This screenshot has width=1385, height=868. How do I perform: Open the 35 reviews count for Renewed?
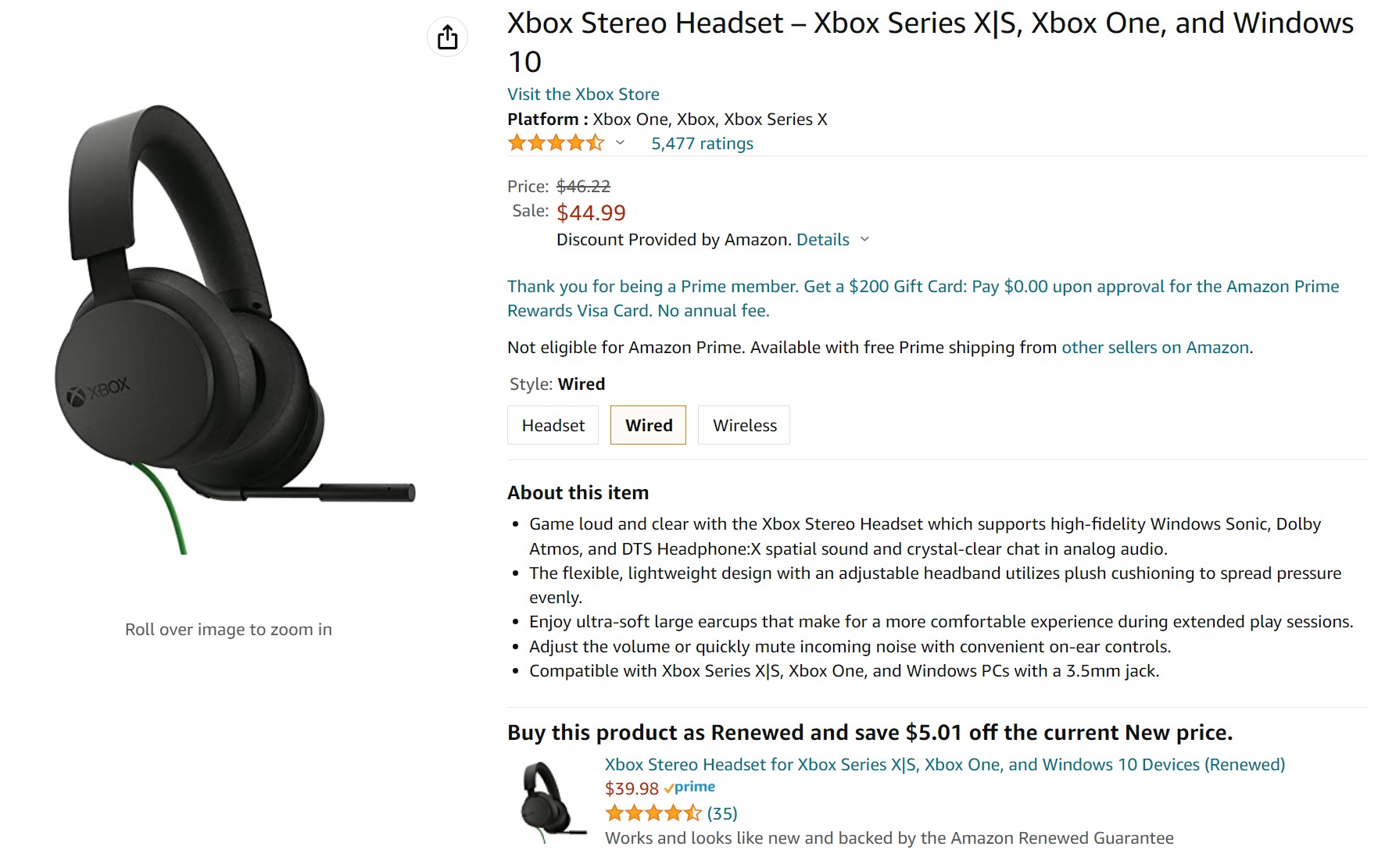click(x=722, y=813)
